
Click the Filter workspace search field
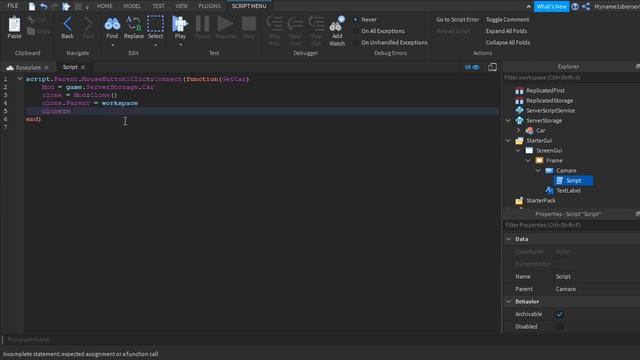tap(570, 78)
